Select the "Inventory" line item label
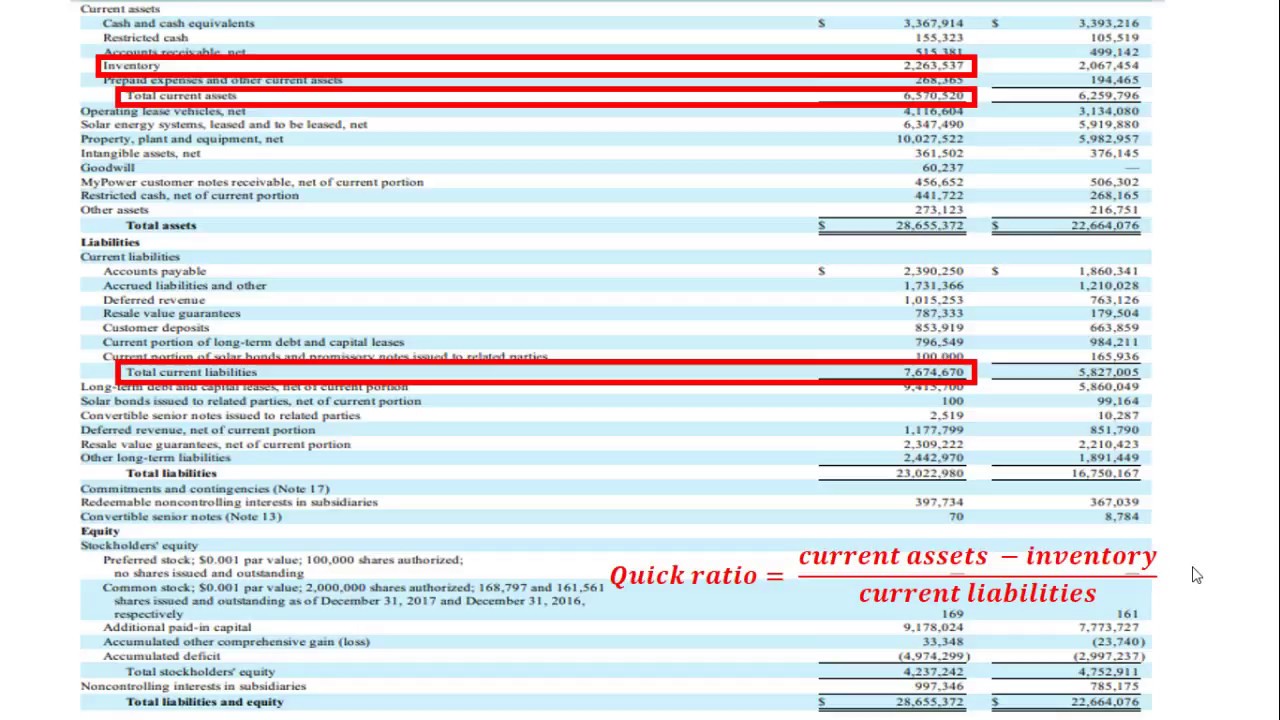This screenshot has width=1280, height=720. (x=131, y=66)
